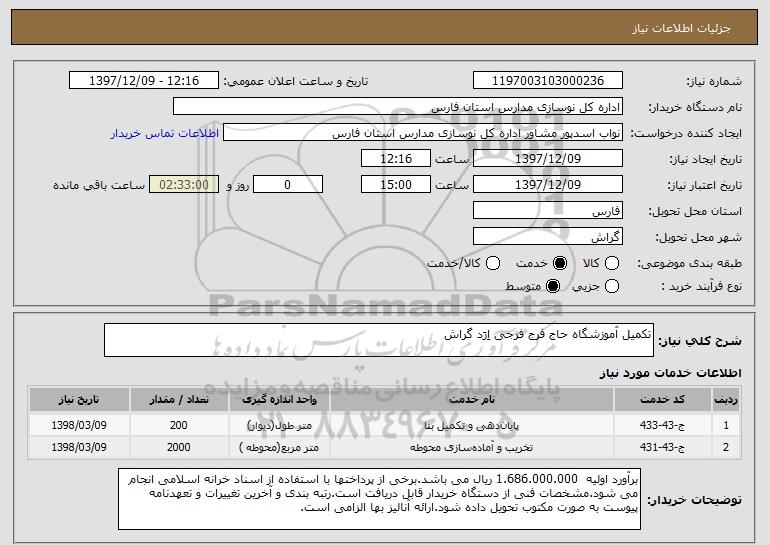Click the date cell in row 2
Screen dimensions: 770x545
tap(79, 447)
